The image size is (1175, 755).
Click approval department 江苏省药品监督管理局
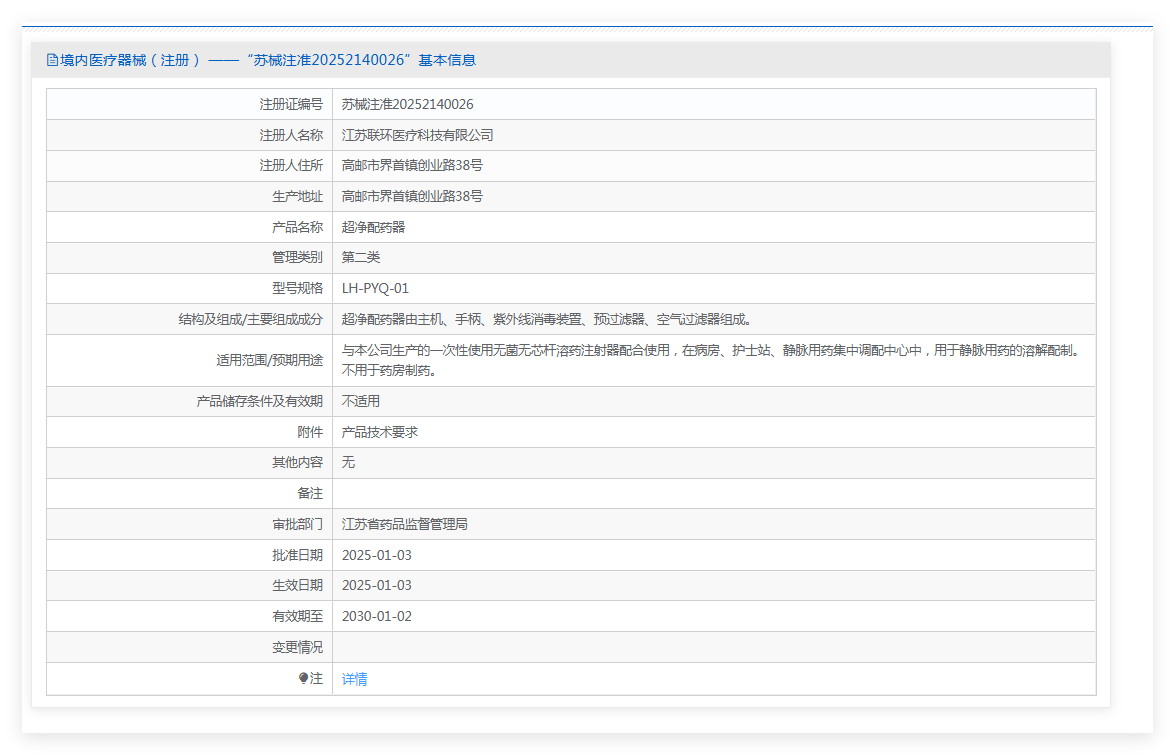coord(404,524)
